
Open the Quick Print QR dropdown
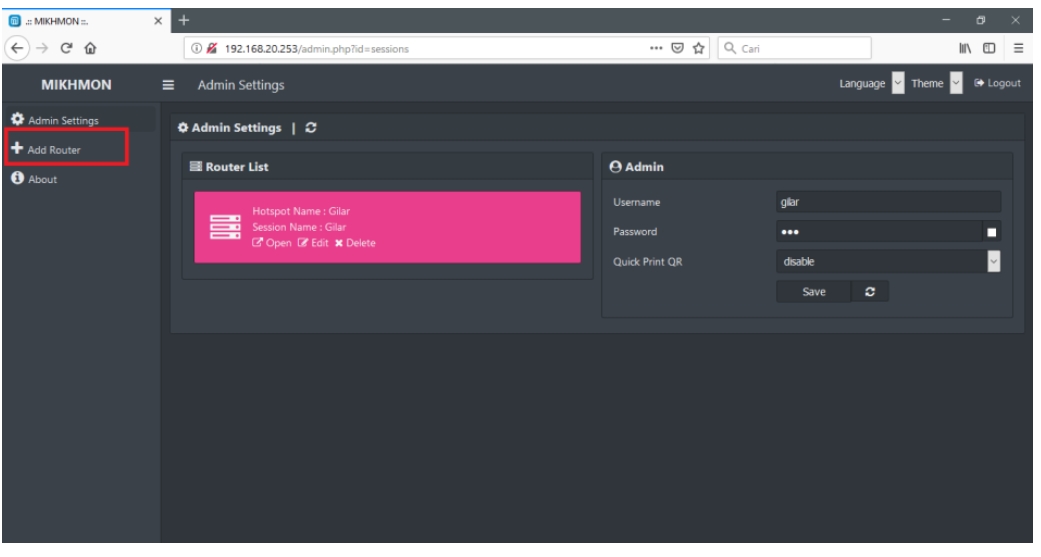888,262
